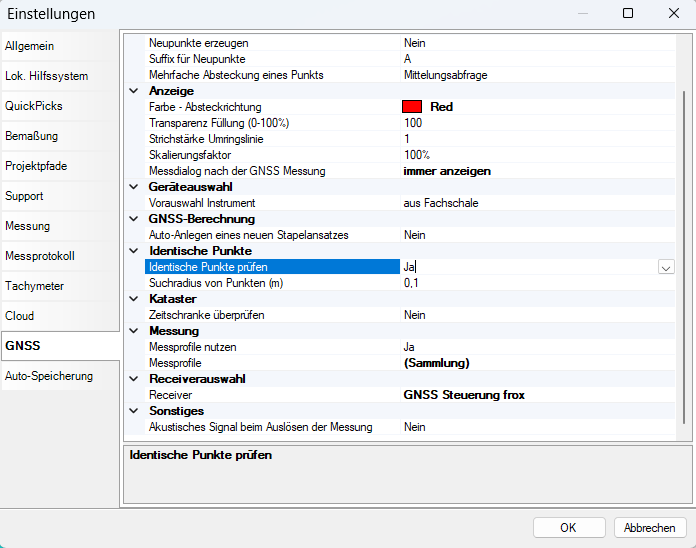Viewport: 696px width, 548px height.
Task: Open the Allgemein settings tab
Action: click(60, 46)
